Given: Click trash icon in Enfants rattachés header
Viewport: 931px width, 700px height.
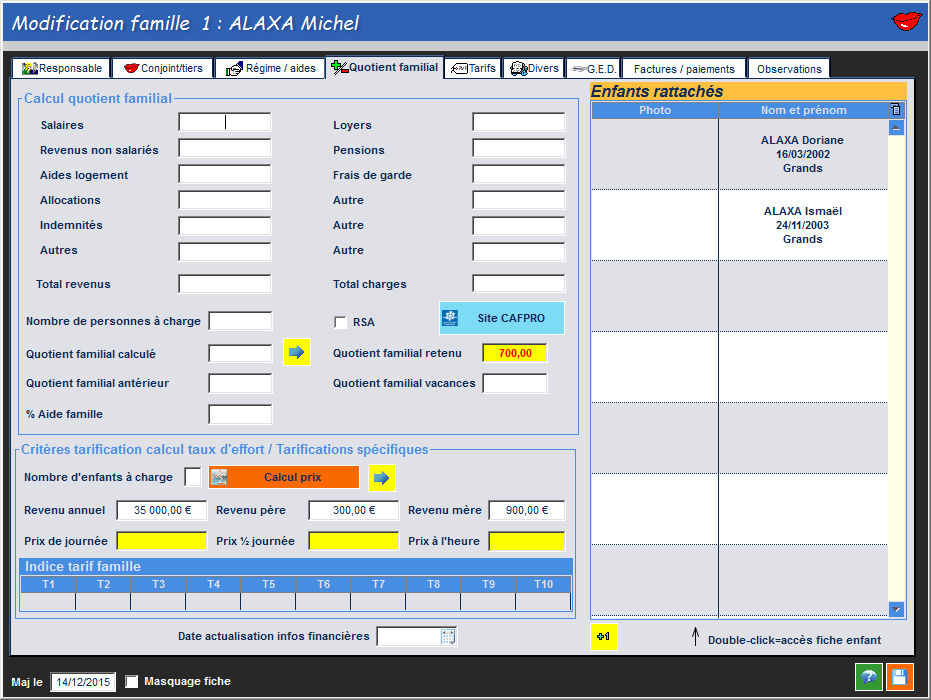Looking at the screenshot, I should [896, 110].
